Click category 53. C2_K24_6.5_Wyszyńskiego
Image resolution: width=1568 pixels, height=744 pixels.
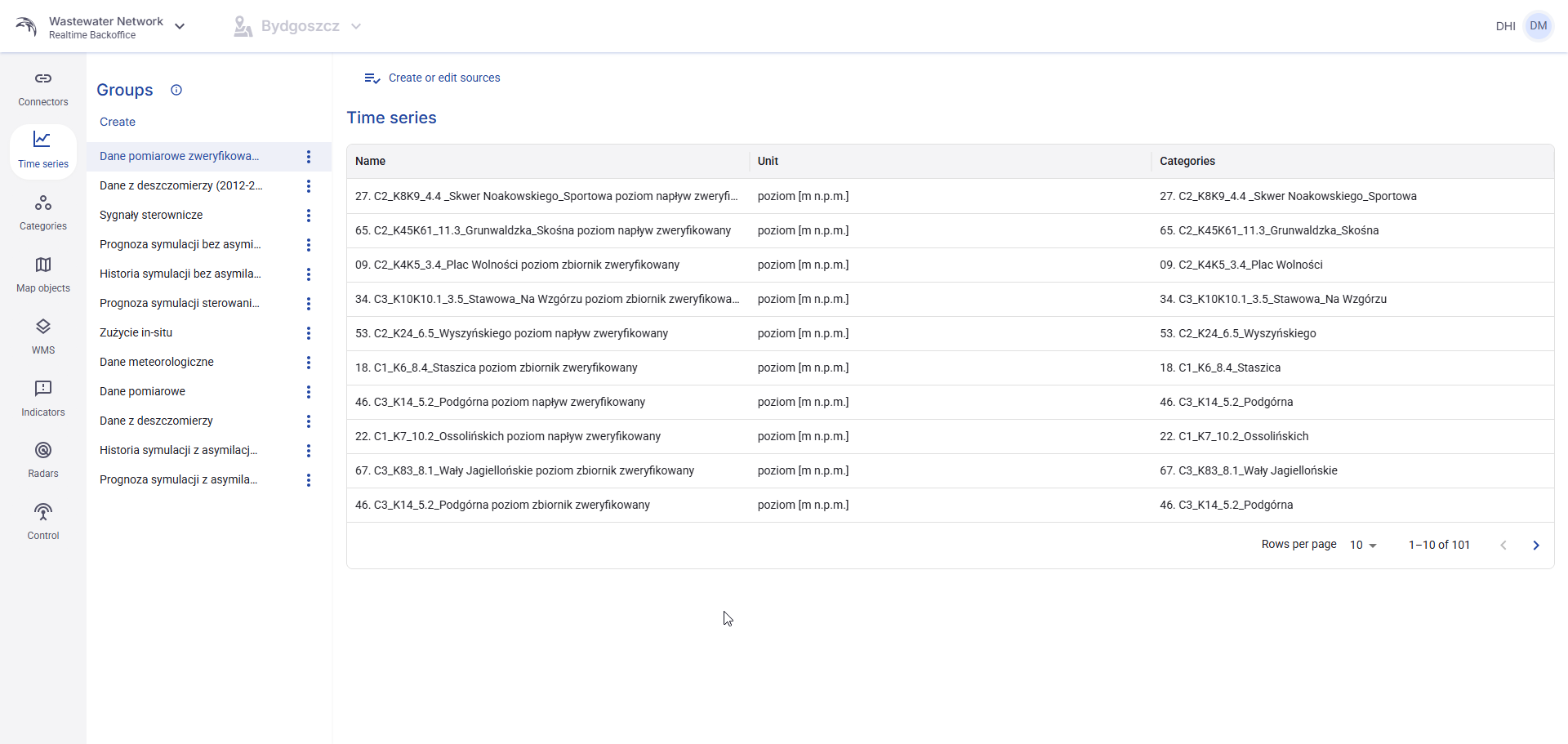pyautogui.click(x=1237, y=334)
